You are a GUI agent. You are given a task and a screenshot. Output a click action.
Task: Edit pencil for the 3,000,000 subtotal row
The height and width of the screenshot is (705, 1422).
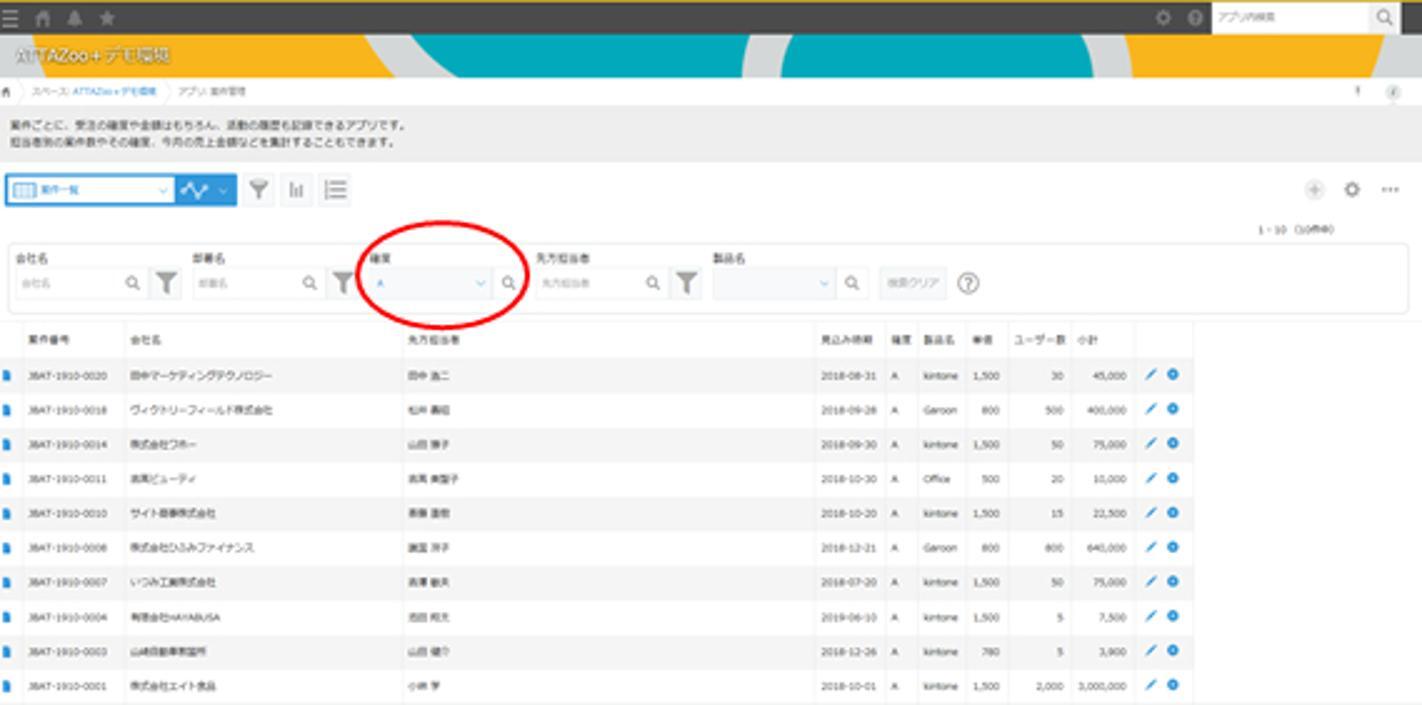click(x=1150, y=685)
